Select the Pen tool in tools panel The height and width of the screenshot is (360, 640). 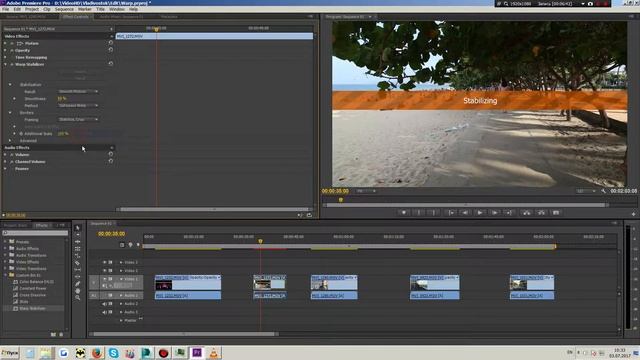tap(78, 284)
